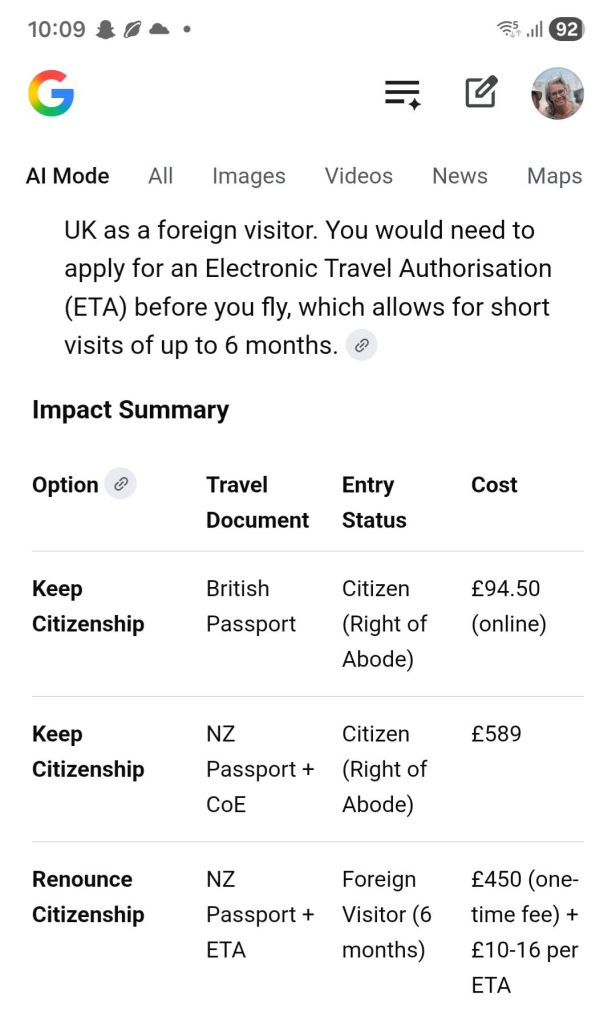
Task: Tap link icon beside Option header
Action: (x=120, y=484)
